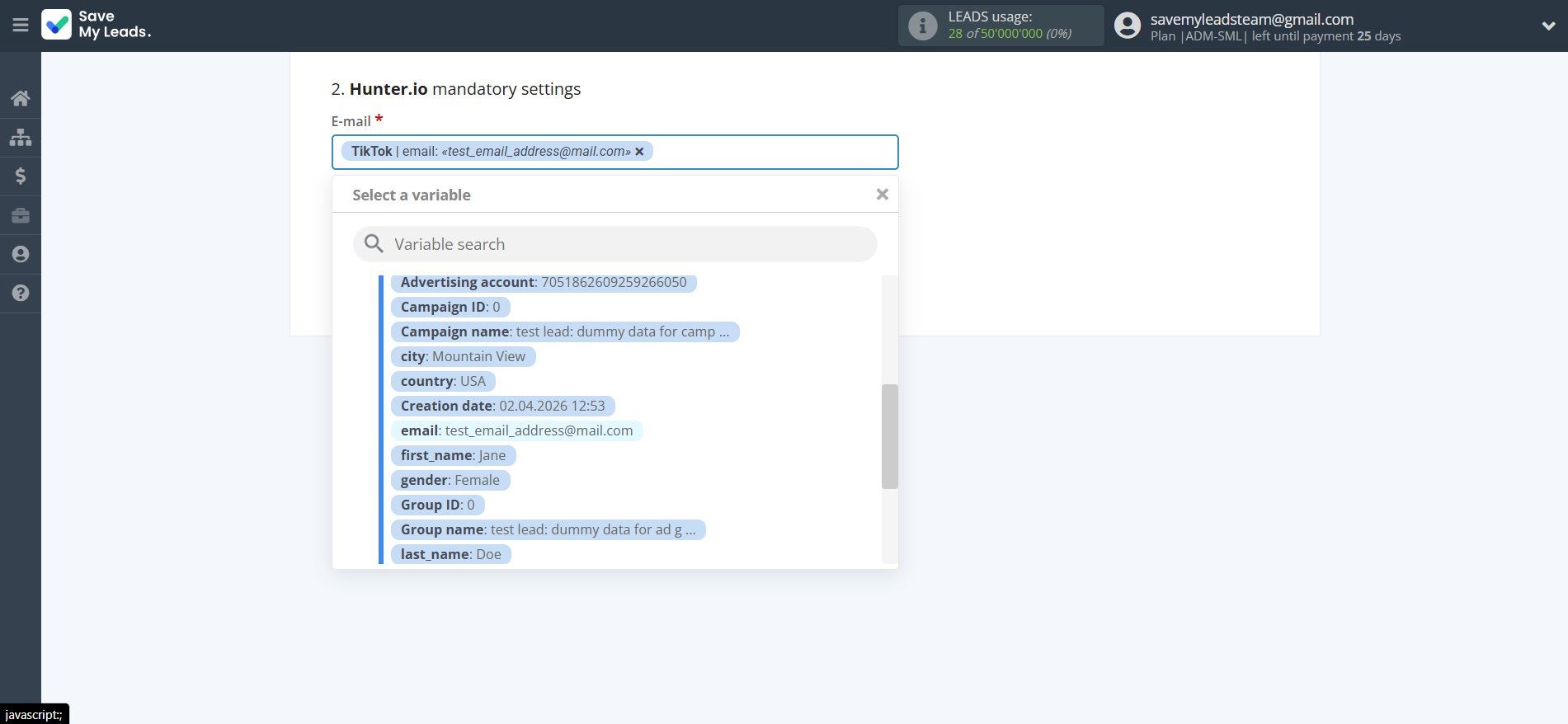Select the email variable in list
Screen dimensions: 1568x724
(516, 430)
